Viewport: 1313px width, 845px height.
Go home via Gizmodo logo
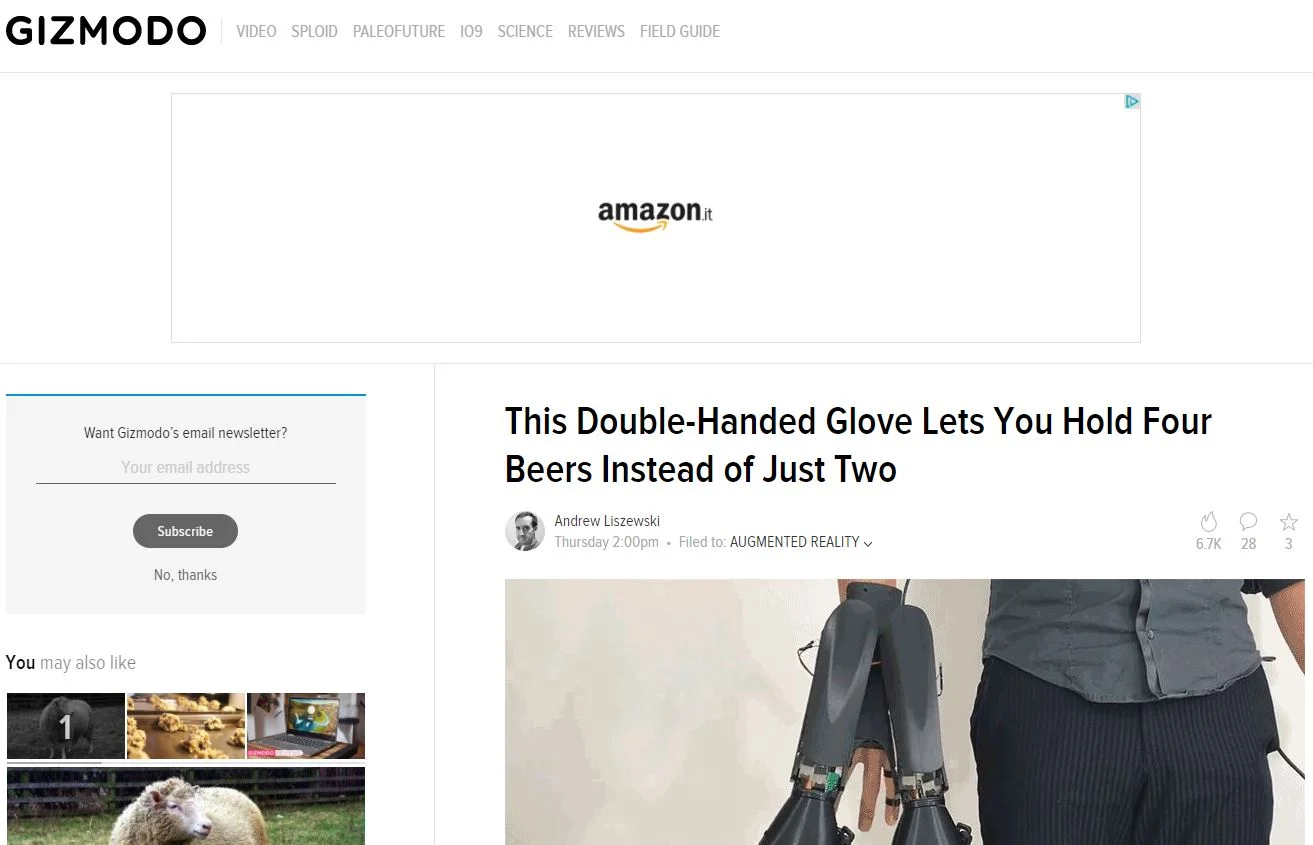point(106,31)
